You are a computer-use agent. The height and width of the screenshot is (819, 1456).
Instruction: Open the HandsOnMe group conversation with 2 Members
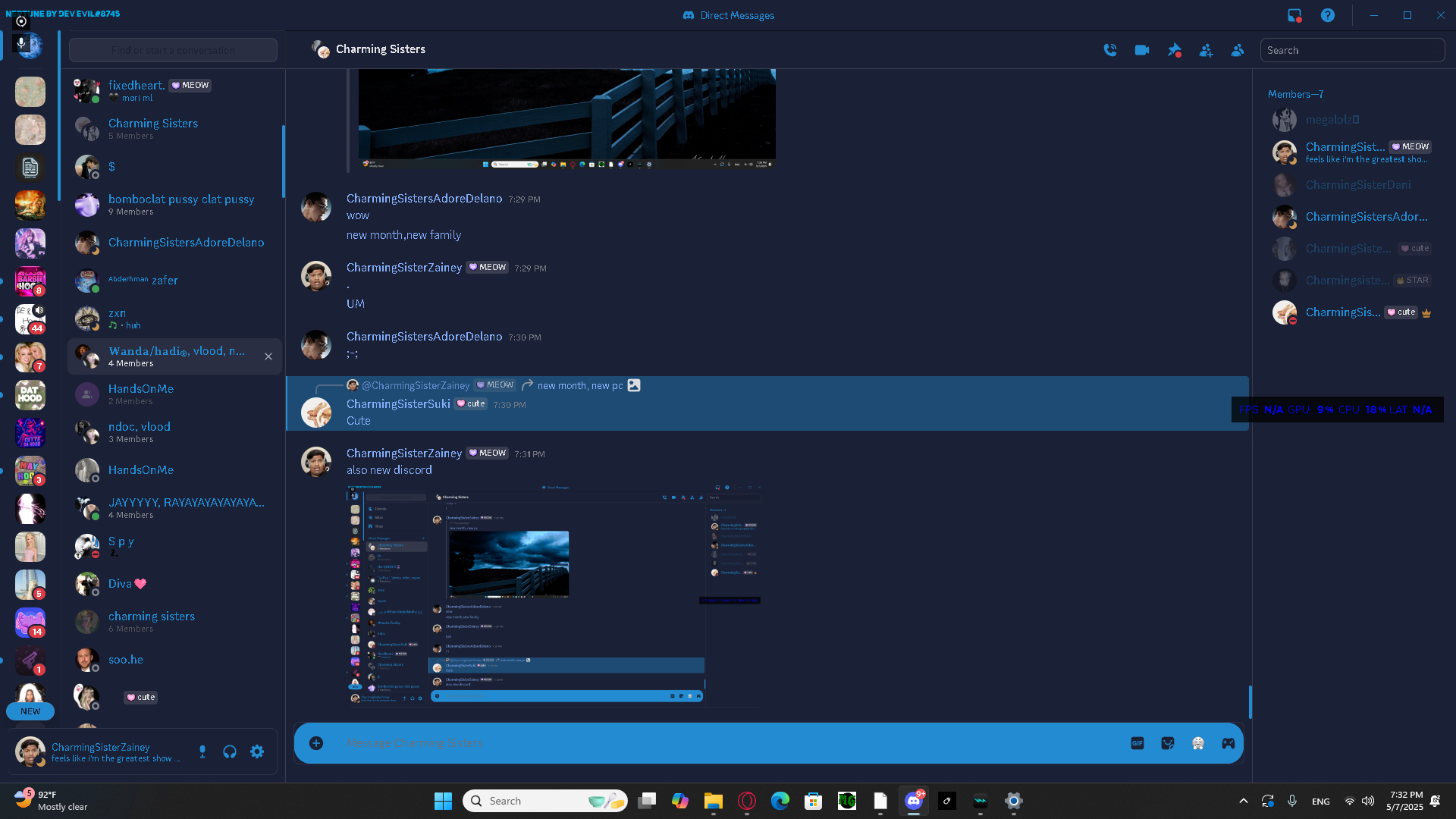[x=141, y=394]
